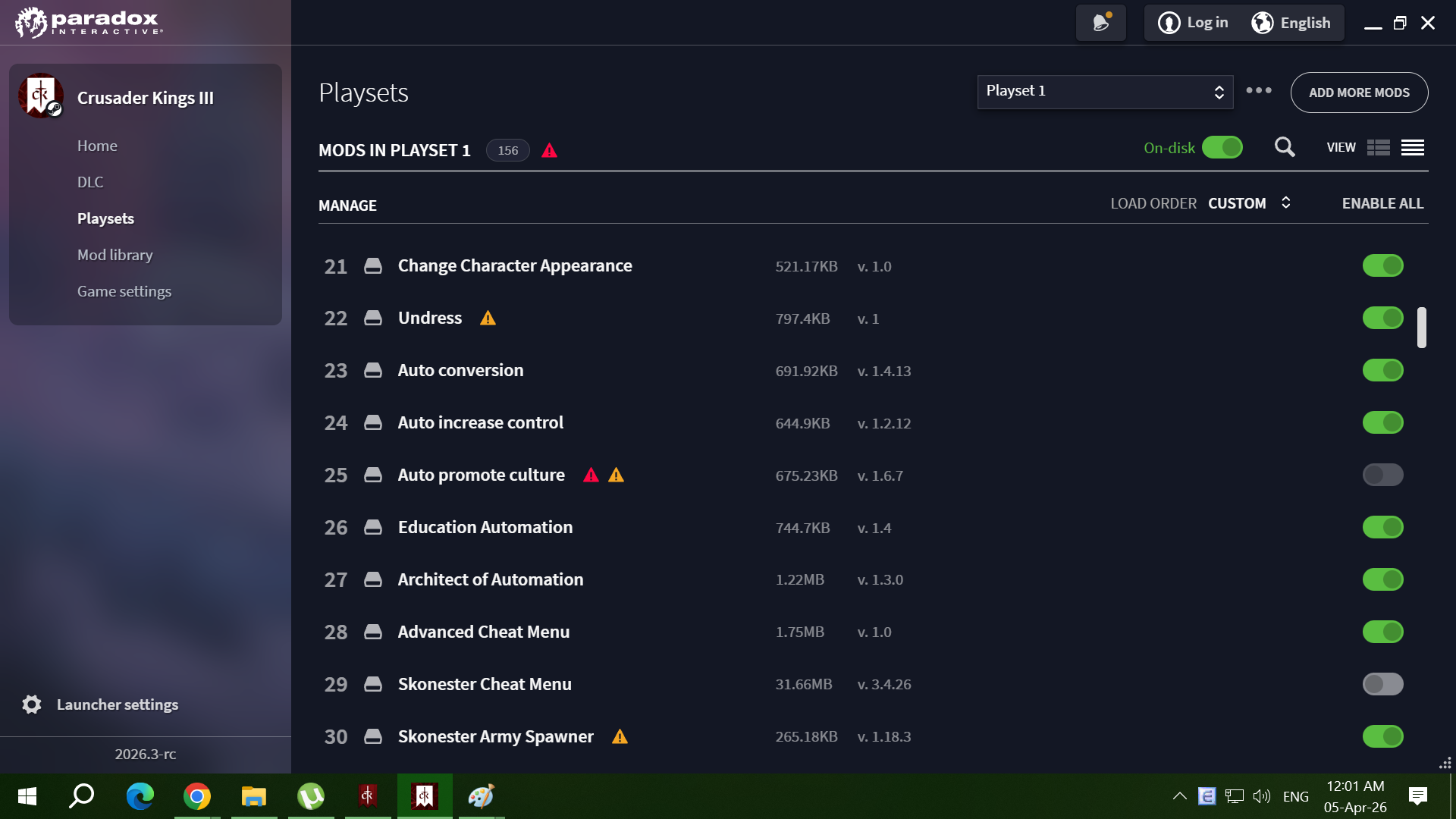Disable the Skonester Army Spawner mod
1456x819 pixels.
[x=1383, y=737]
